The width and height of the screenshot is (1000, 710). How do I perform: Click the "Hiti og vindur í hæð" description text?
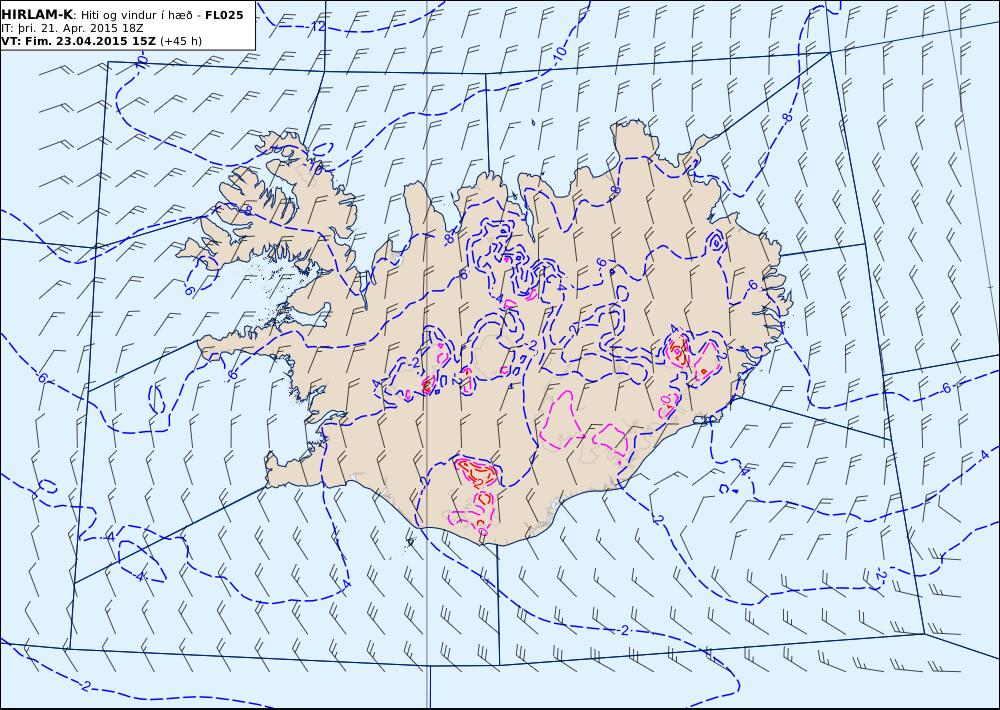[x=136, y=15]
